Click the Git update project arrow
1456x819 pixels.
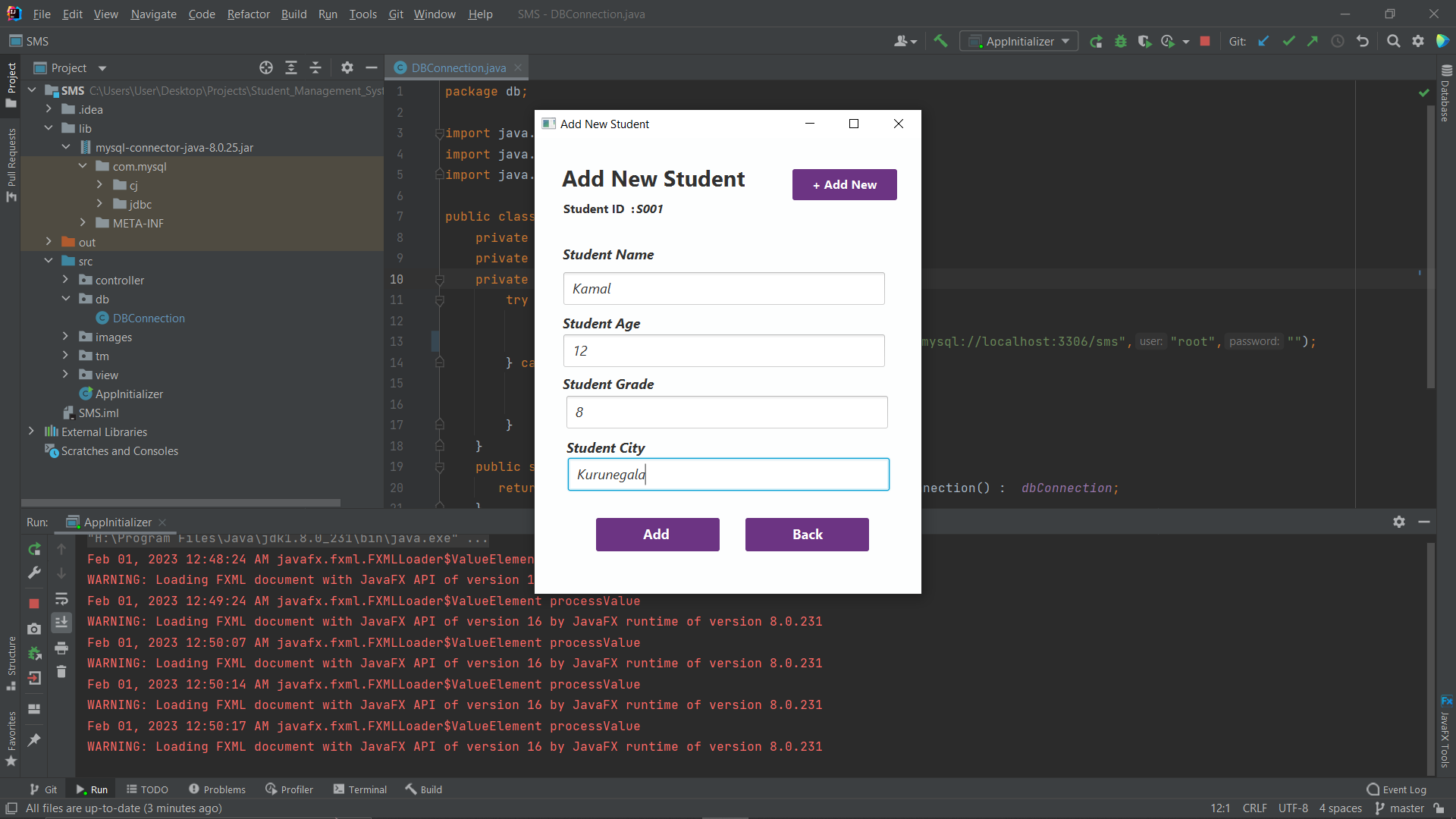[x=1263, y=41]
